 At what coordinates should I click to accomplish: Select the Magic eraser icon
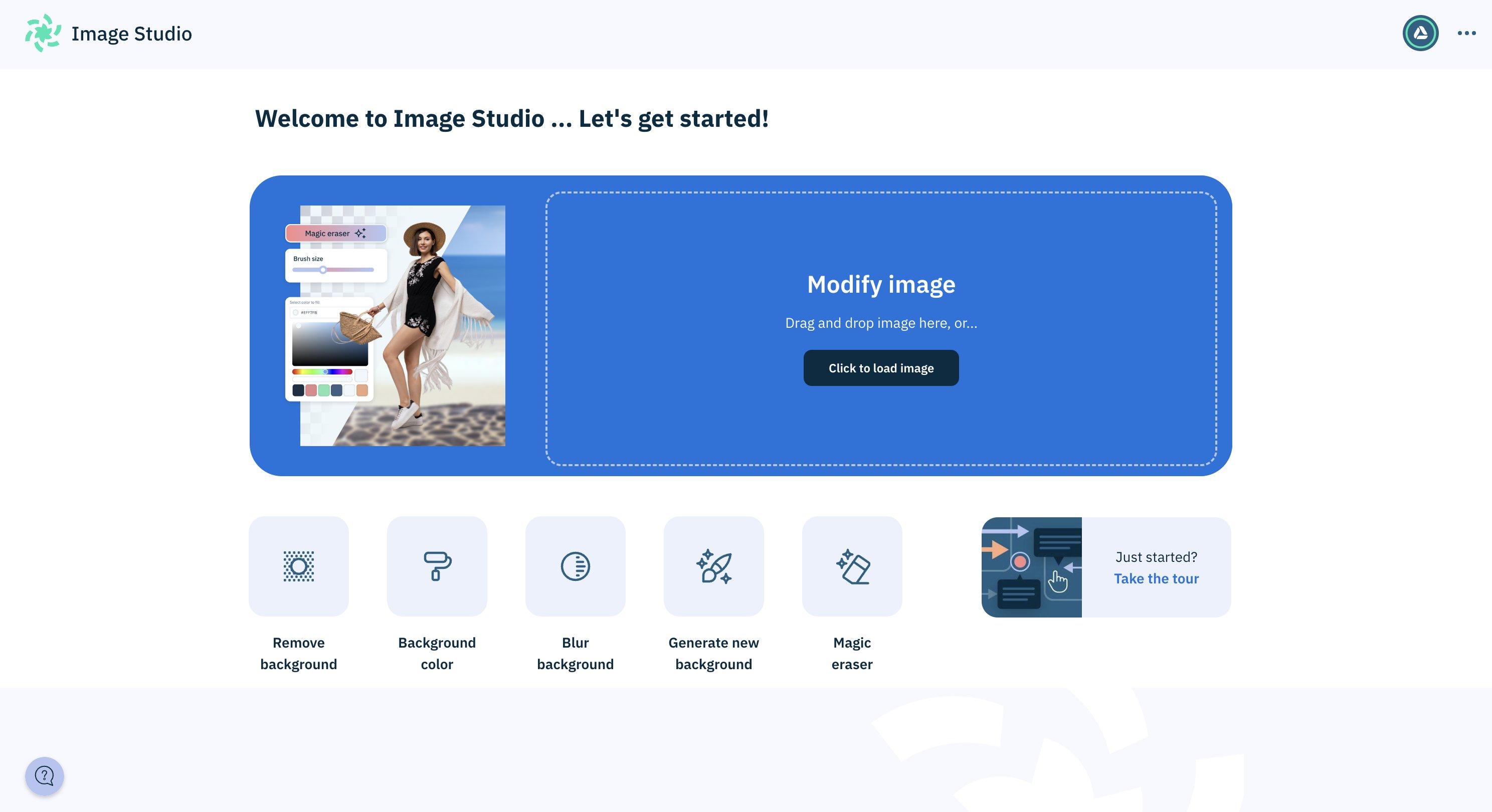pos(852,566)
